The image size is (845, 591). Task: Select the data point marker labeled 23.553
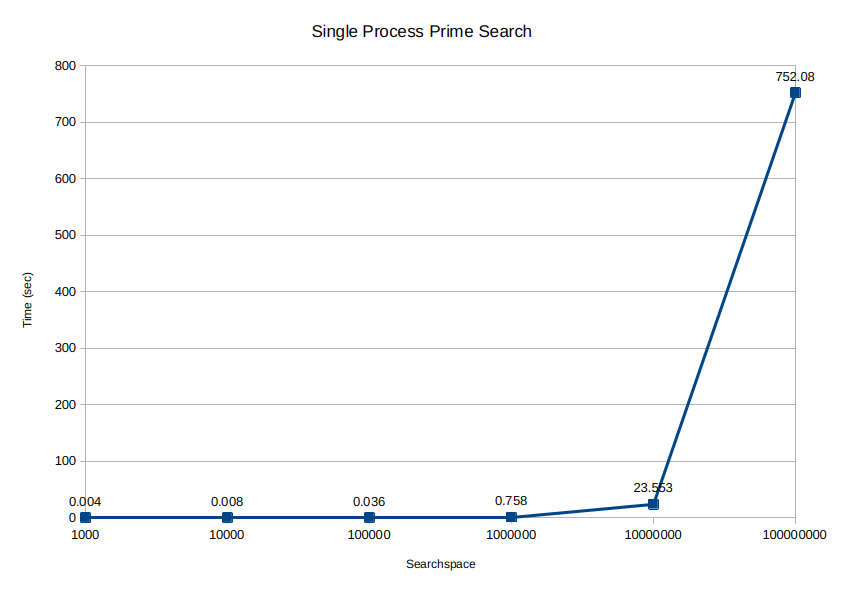click(x=653, y=504)
